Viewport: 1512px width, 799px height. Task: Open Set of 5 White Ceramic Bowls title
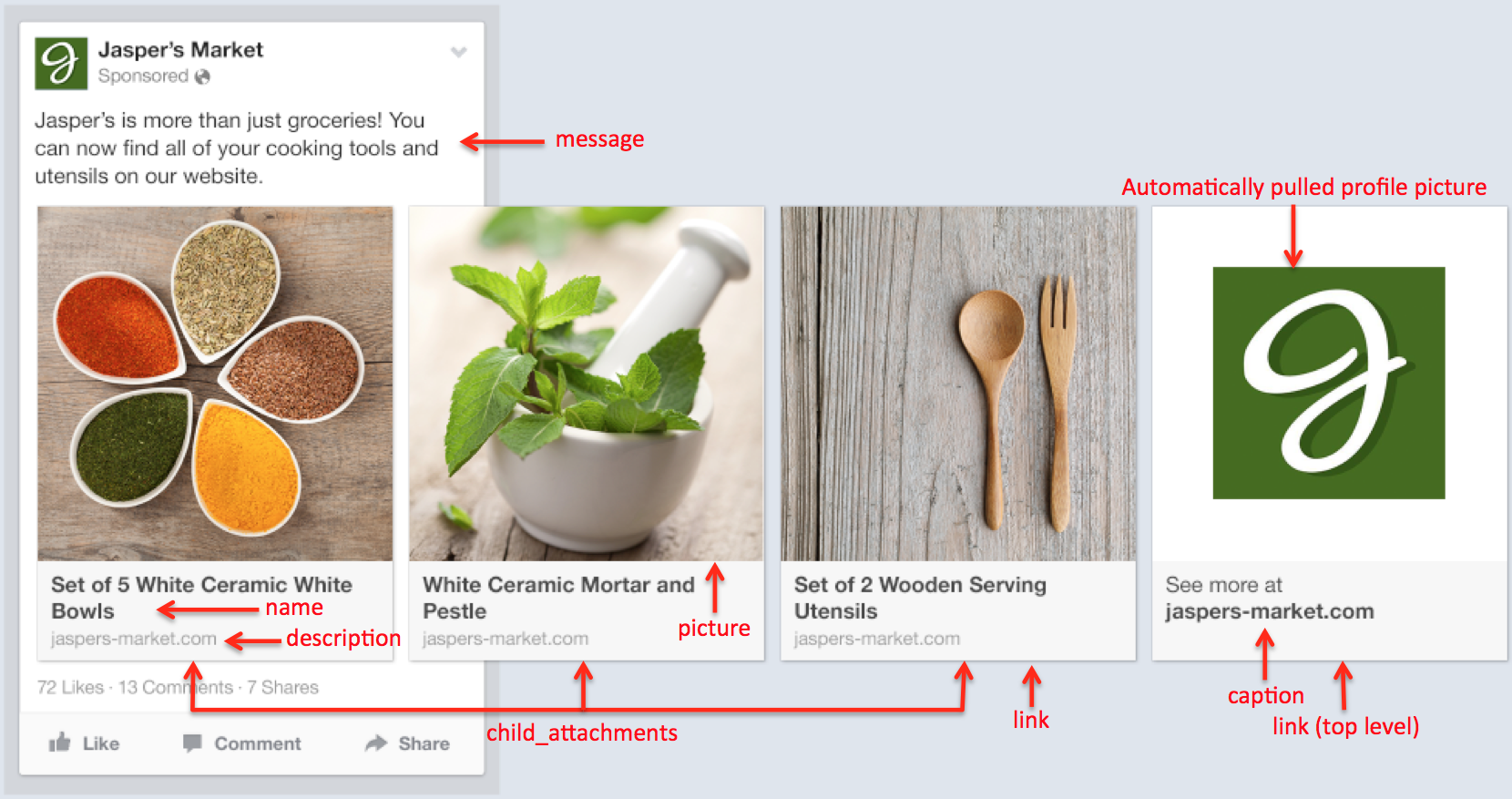[201, 598]
